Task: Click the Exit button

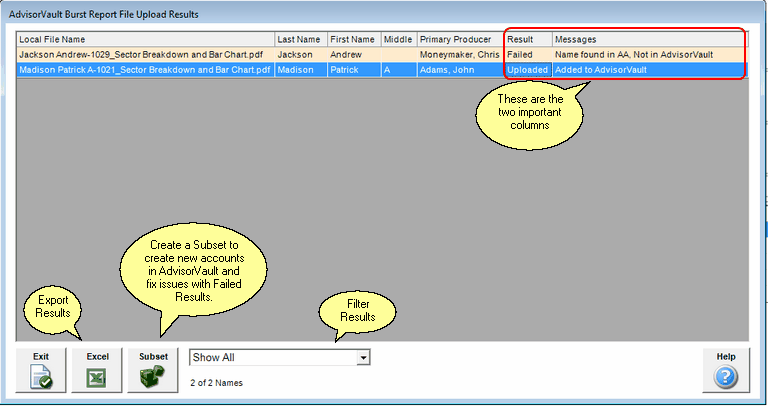Action: [x=41, y=370]
